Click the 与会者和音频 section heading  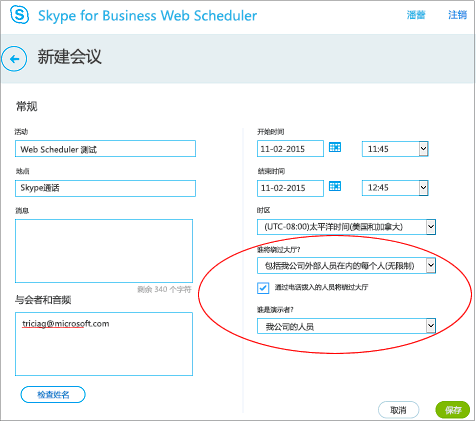point(43,300)
